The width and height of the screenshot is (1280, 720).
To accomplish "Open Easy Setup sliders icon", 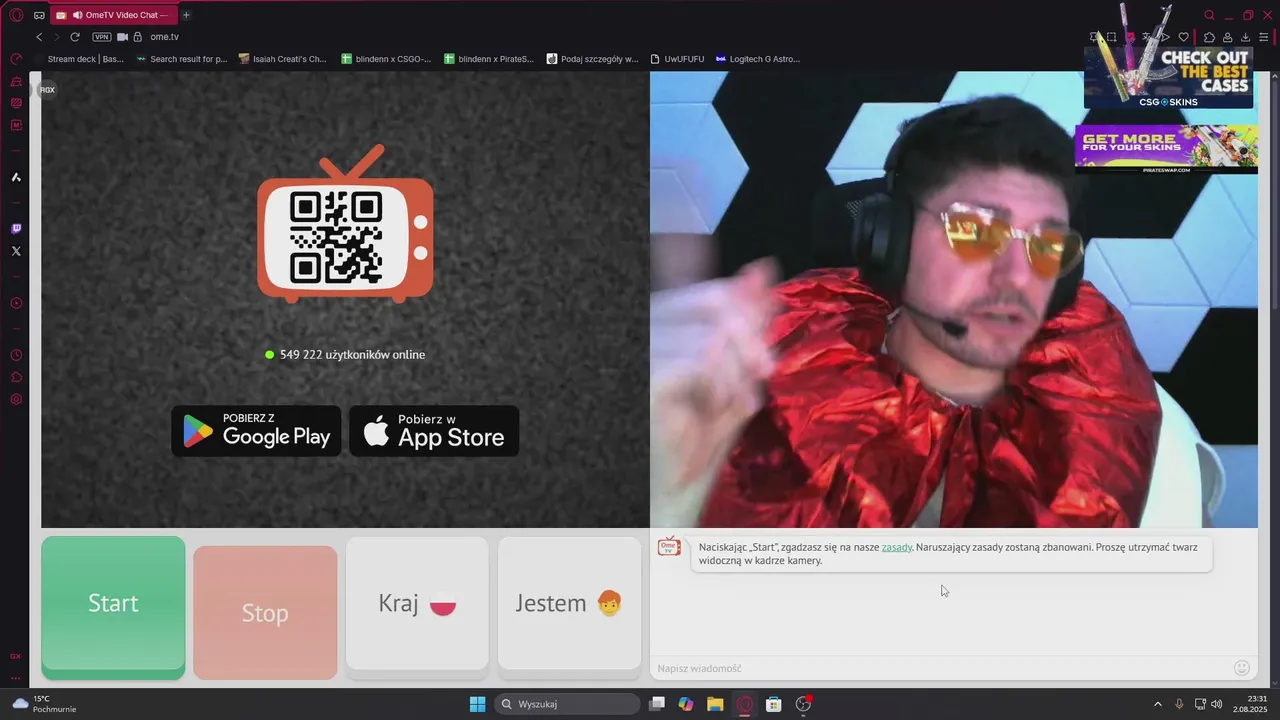I will coord(1264,37).
